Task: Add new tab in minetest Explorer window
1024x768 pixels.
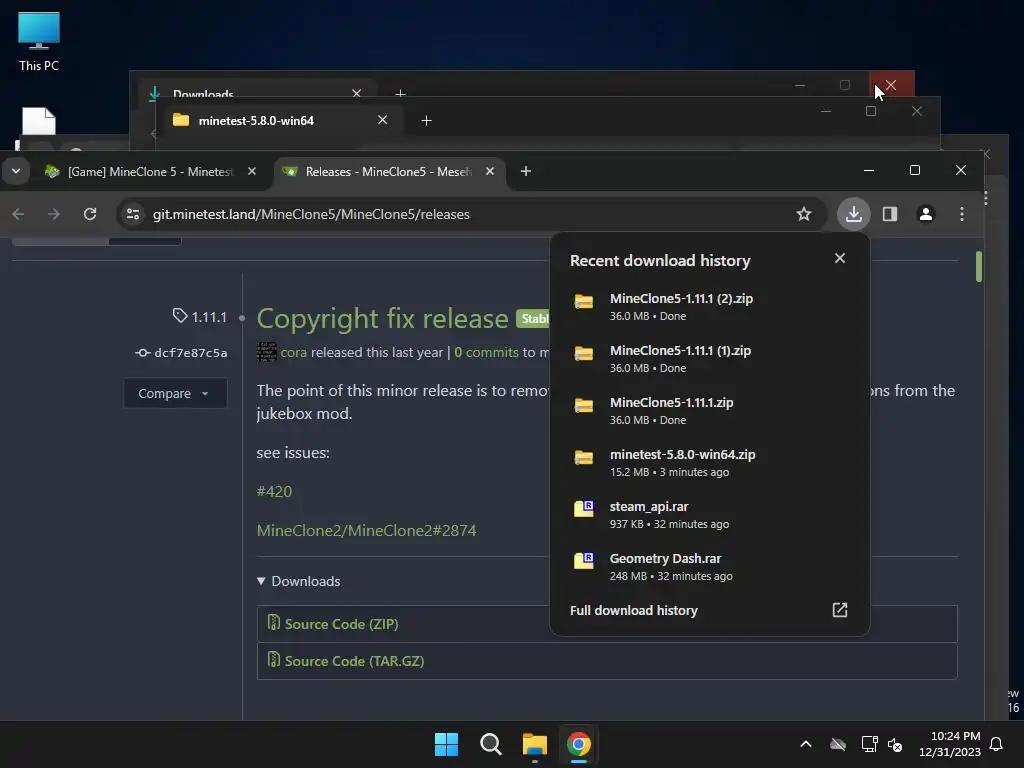Action: coord(426,121)
